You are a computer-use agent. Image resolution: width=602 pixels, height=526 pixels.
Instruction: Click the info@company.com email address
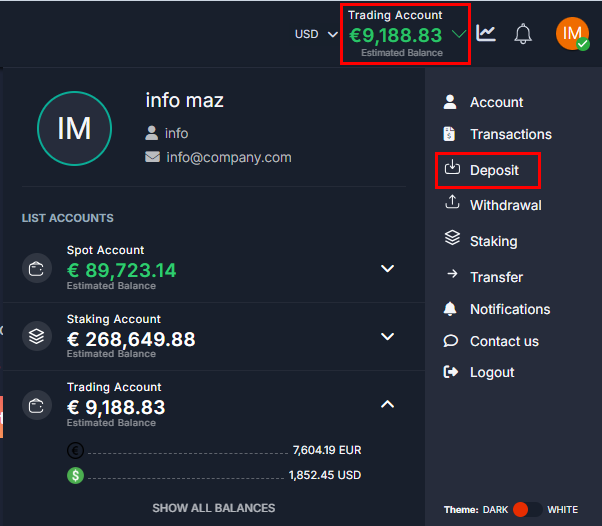pyautogui.click(x=228, y=157)
